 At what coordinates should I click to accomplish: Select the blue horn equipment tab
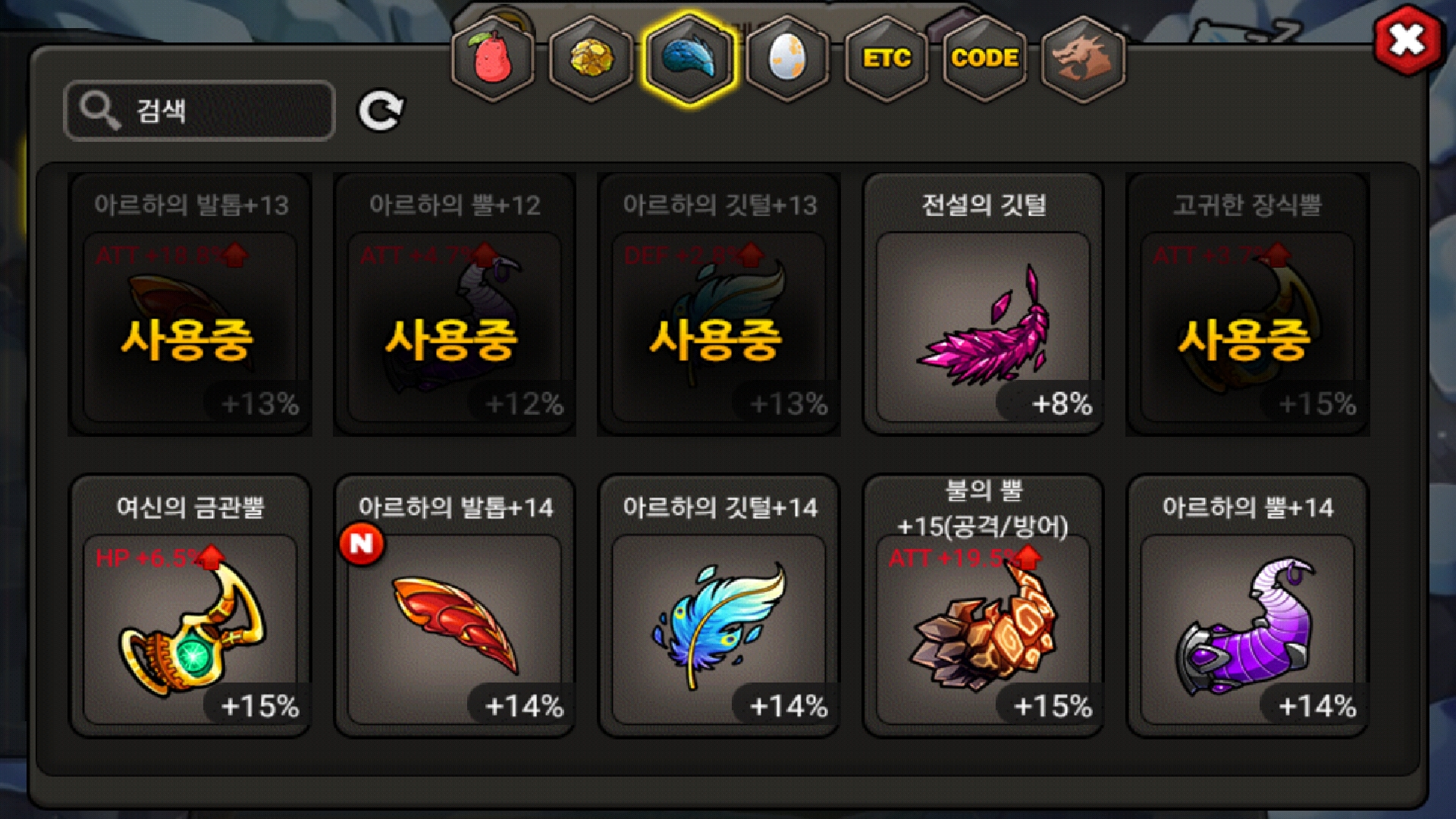coord(689,58)
